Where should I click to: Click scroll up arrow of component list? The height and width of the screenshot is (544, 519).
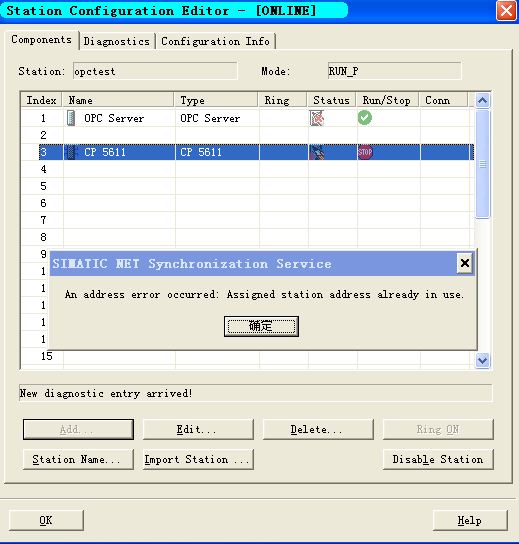point(483,101)
